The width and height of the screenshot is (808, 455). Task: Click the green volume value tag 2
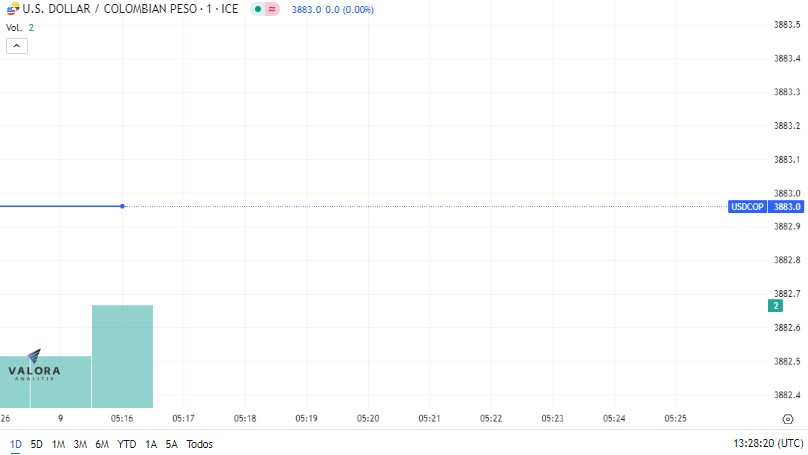775,305
